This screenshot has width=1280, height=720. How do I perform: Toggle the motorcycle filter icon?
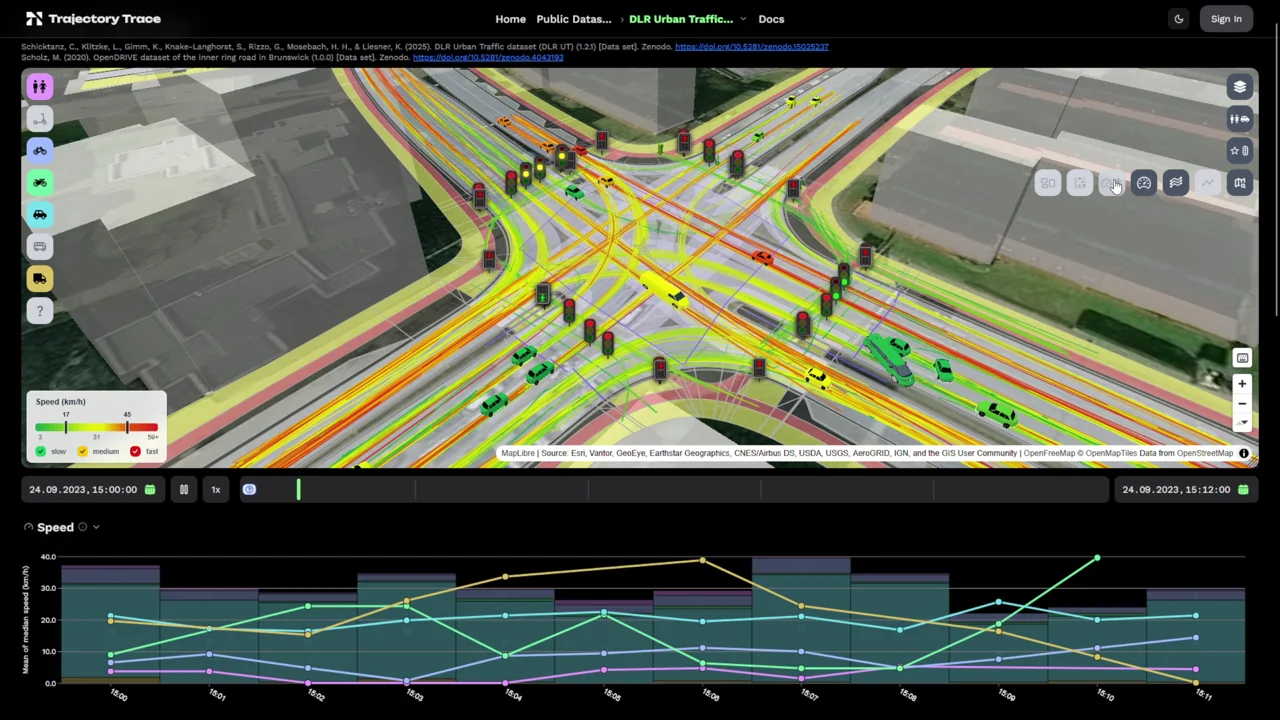pyautogui.click(x=39, y=183)
